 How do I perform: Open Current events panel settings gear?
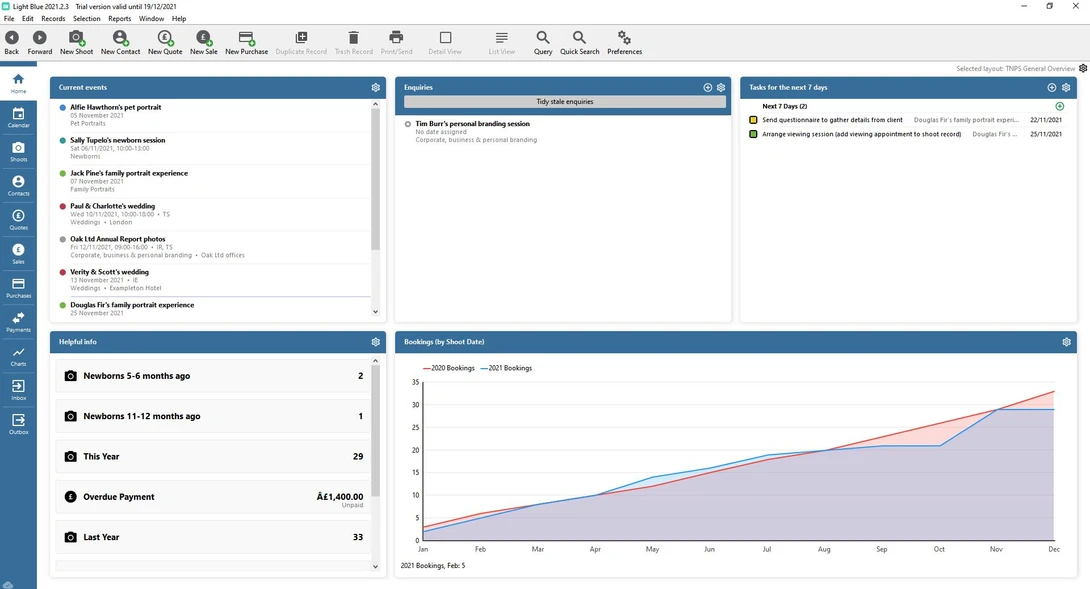pos(375,88)
